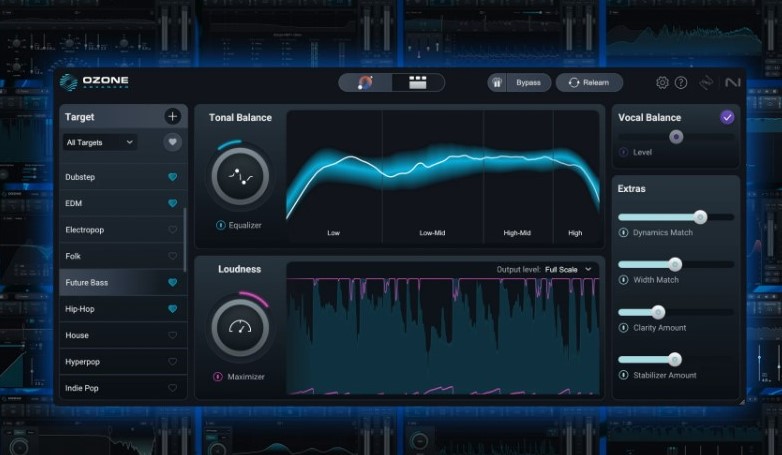Viewport: 782px width, 455px height.
Task: Uncheck the Vocal Balance checkmark
Action: coord(727,117)
